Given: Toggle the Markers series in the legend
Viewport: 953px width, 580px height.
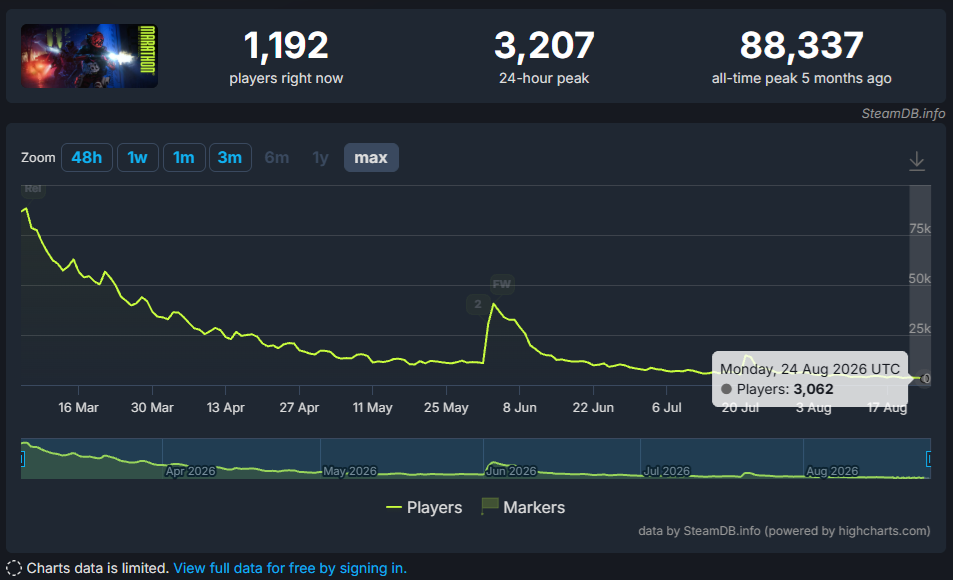Looking at the screenshot, I should [523, 507].
